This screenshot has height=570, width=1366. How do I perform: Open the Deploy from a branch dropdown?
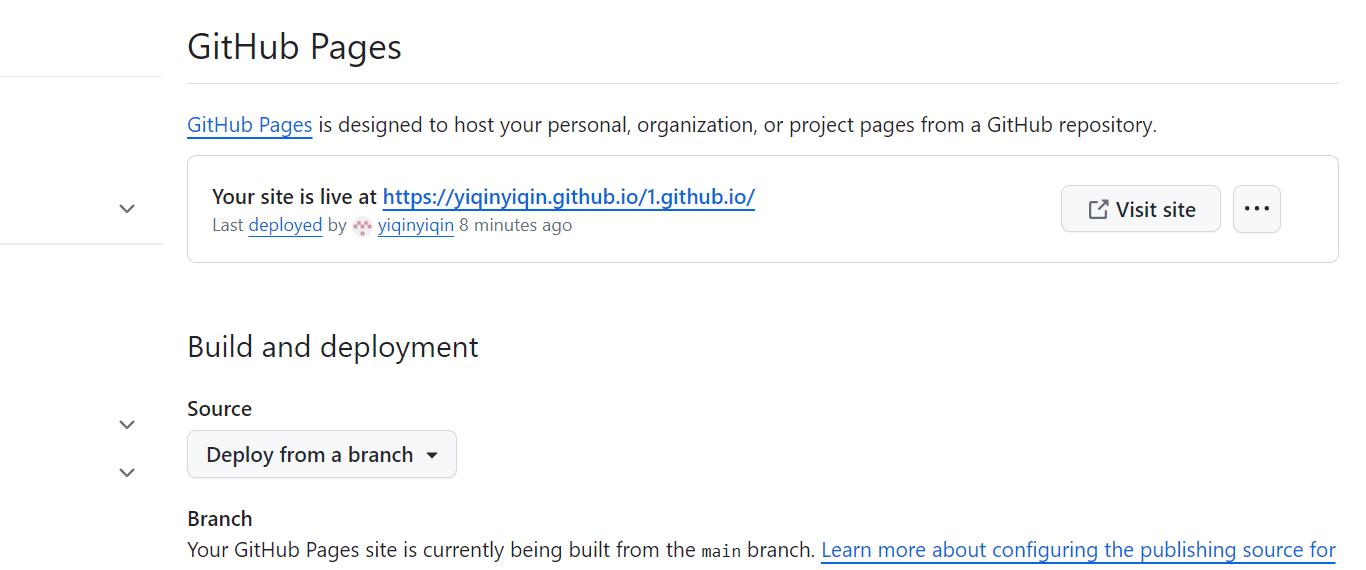click(322, 454)
